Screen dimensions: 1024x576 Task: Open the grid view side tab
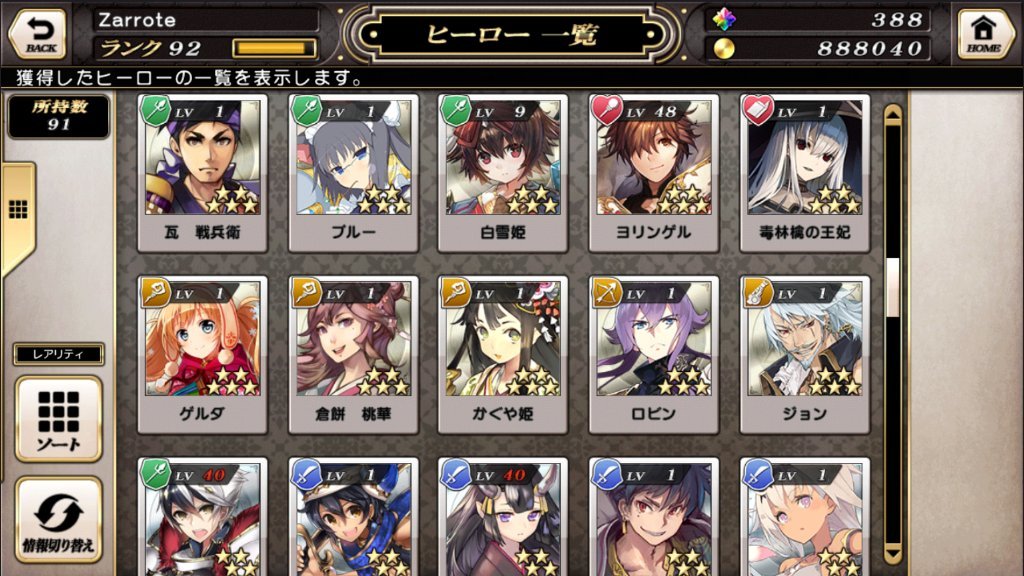(18, 210)
